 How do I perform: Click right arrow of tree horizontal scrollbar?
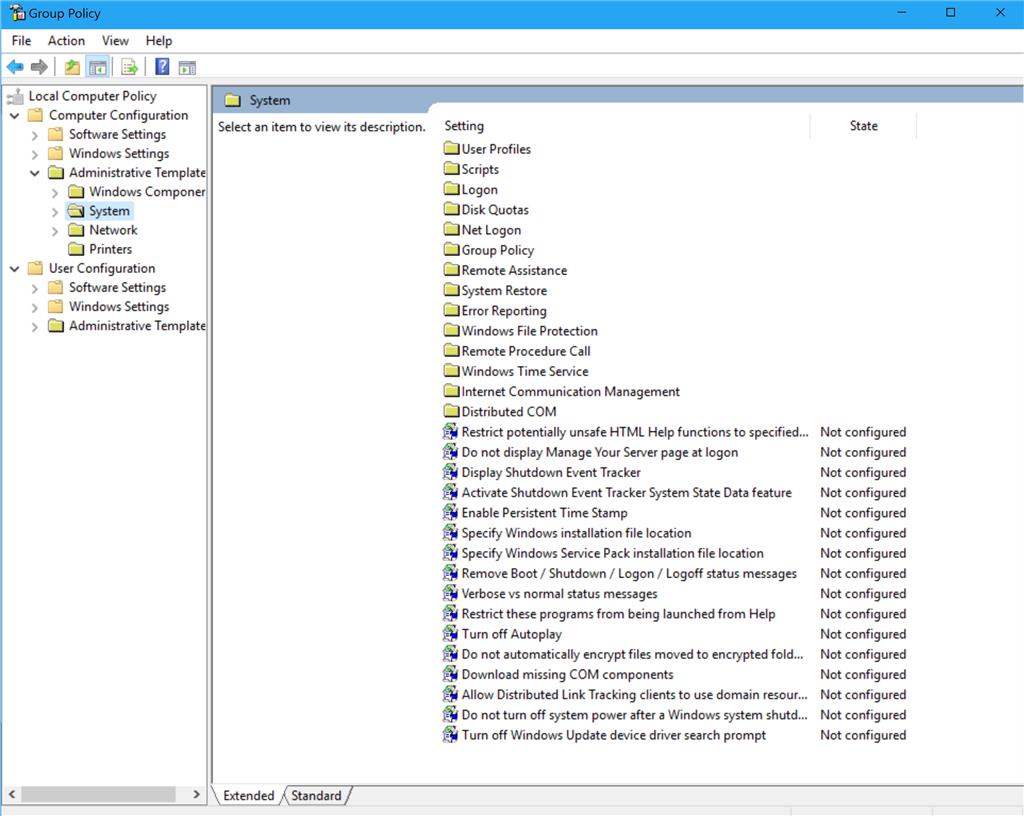pyautogui.click(x=196, y=794)
